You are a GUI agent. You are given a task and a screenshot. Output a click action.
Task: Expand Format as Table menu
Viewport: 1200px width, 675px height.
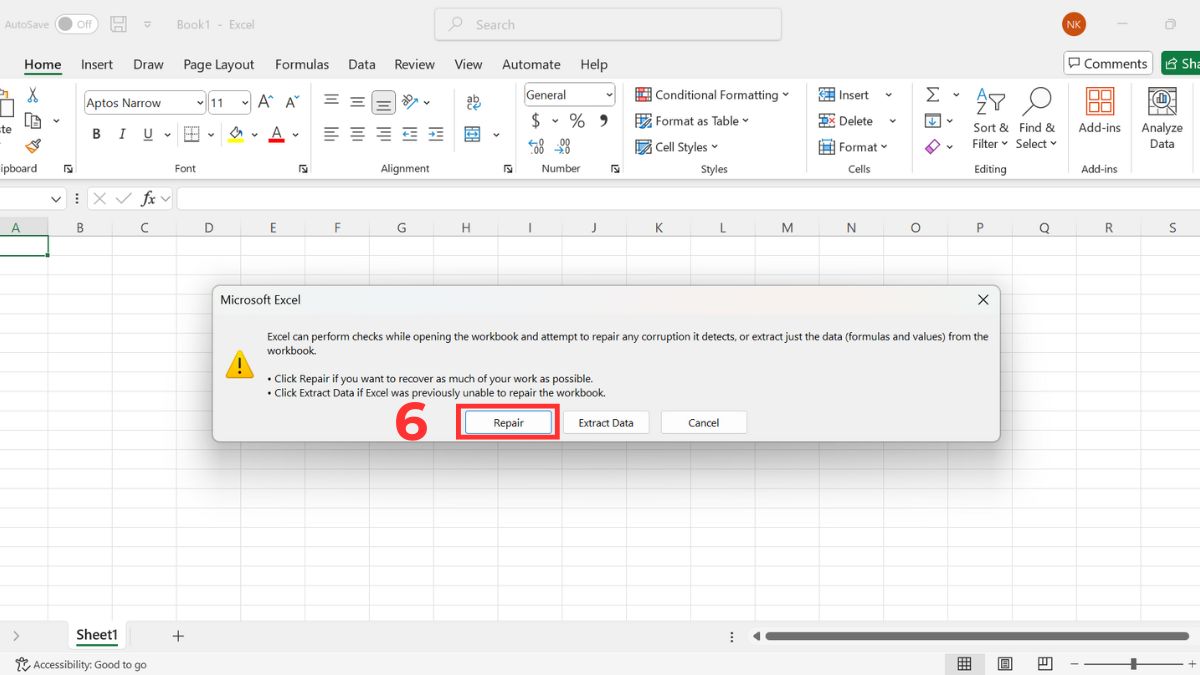click(x=692, y=121)
